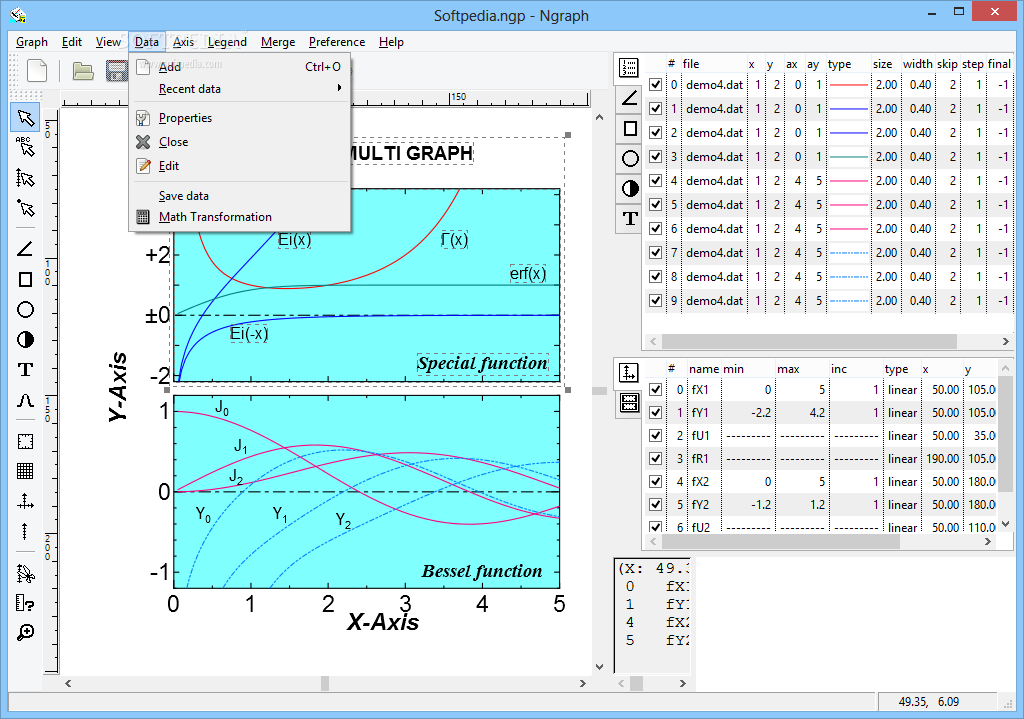
Task: Click the Open folder toolbar icon
Action: (x=83, y=71)
